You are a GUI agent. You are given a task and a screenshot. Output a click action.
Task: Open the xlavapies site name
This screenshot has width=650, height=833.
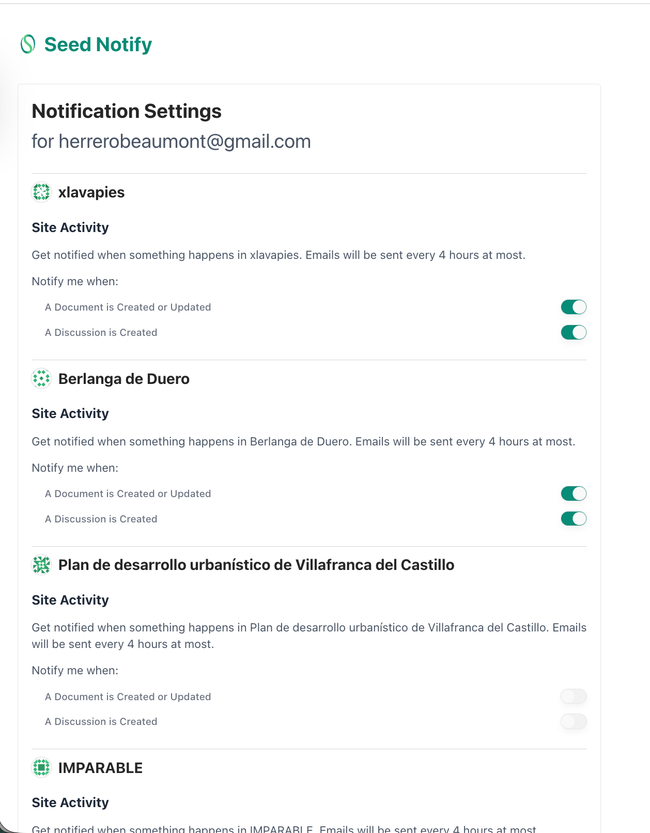(91, 192)
